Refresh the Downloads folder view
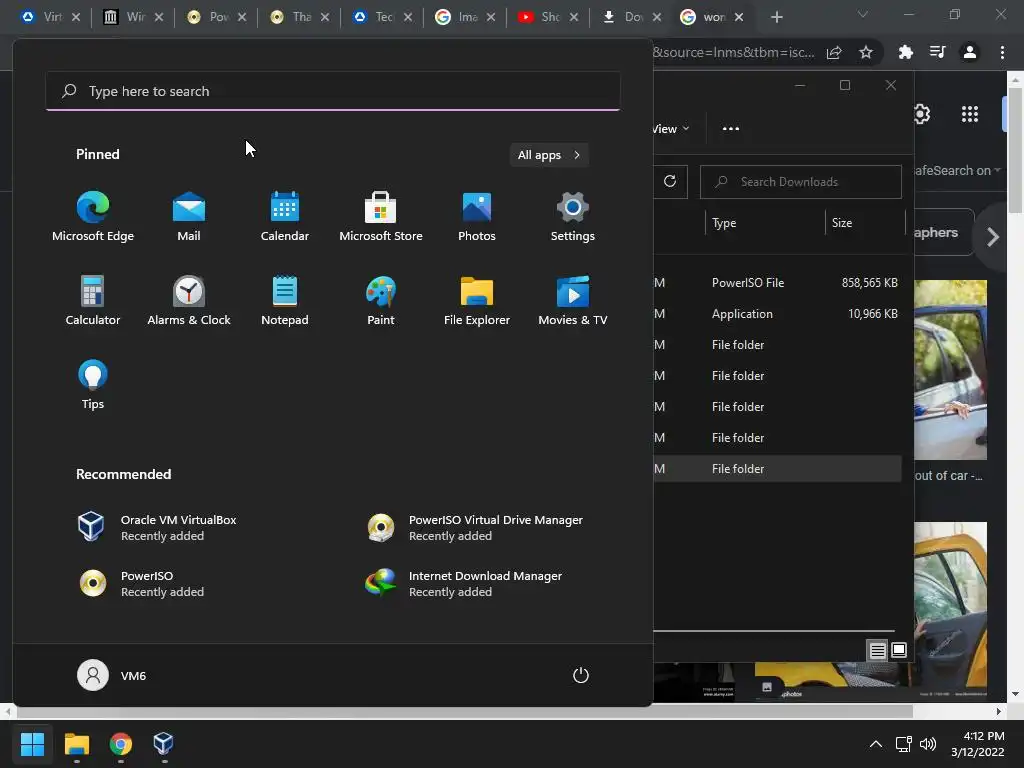 click(x=670, y=182)
